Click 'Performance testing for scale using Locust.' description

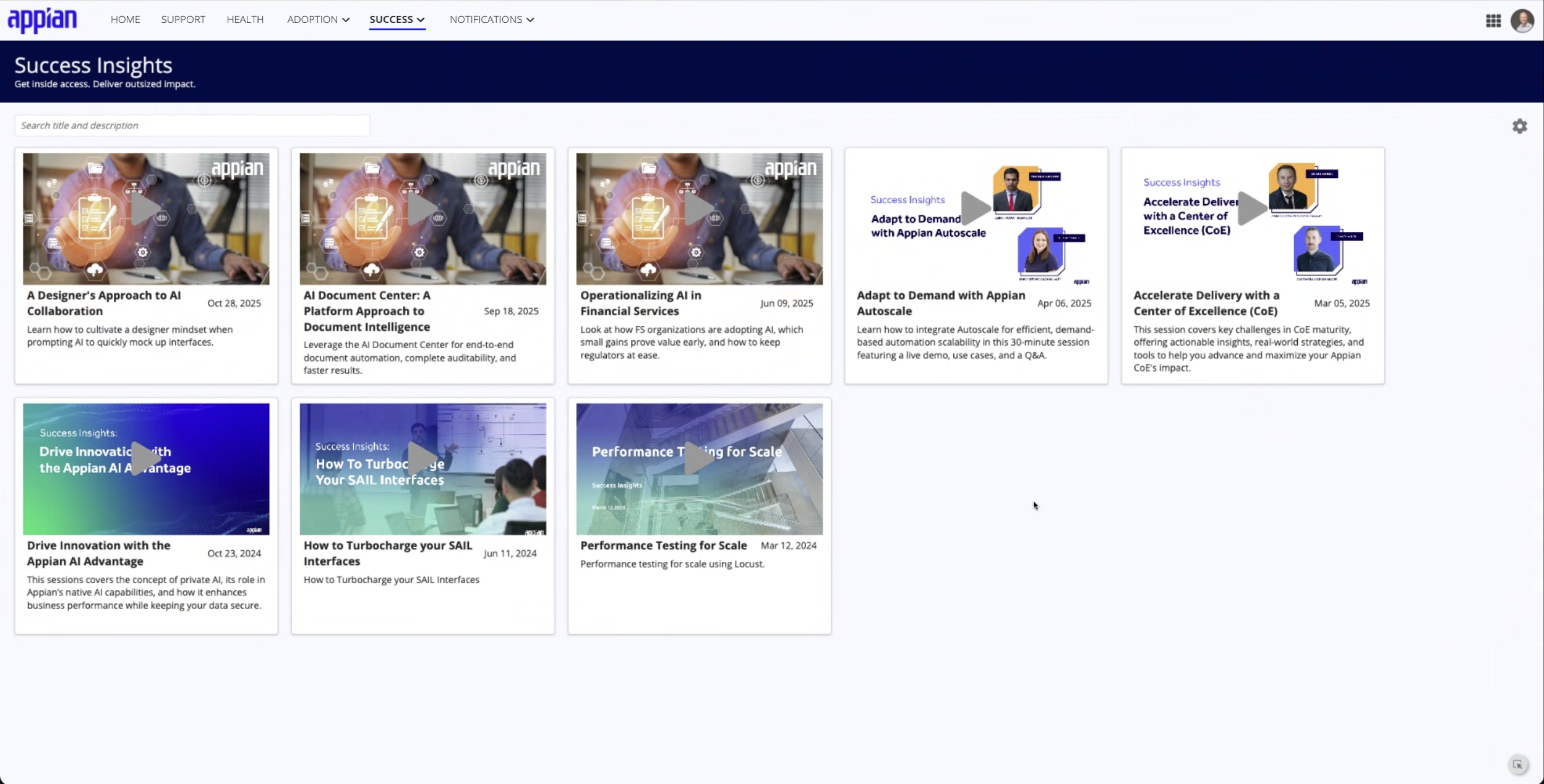coord(672,564)
